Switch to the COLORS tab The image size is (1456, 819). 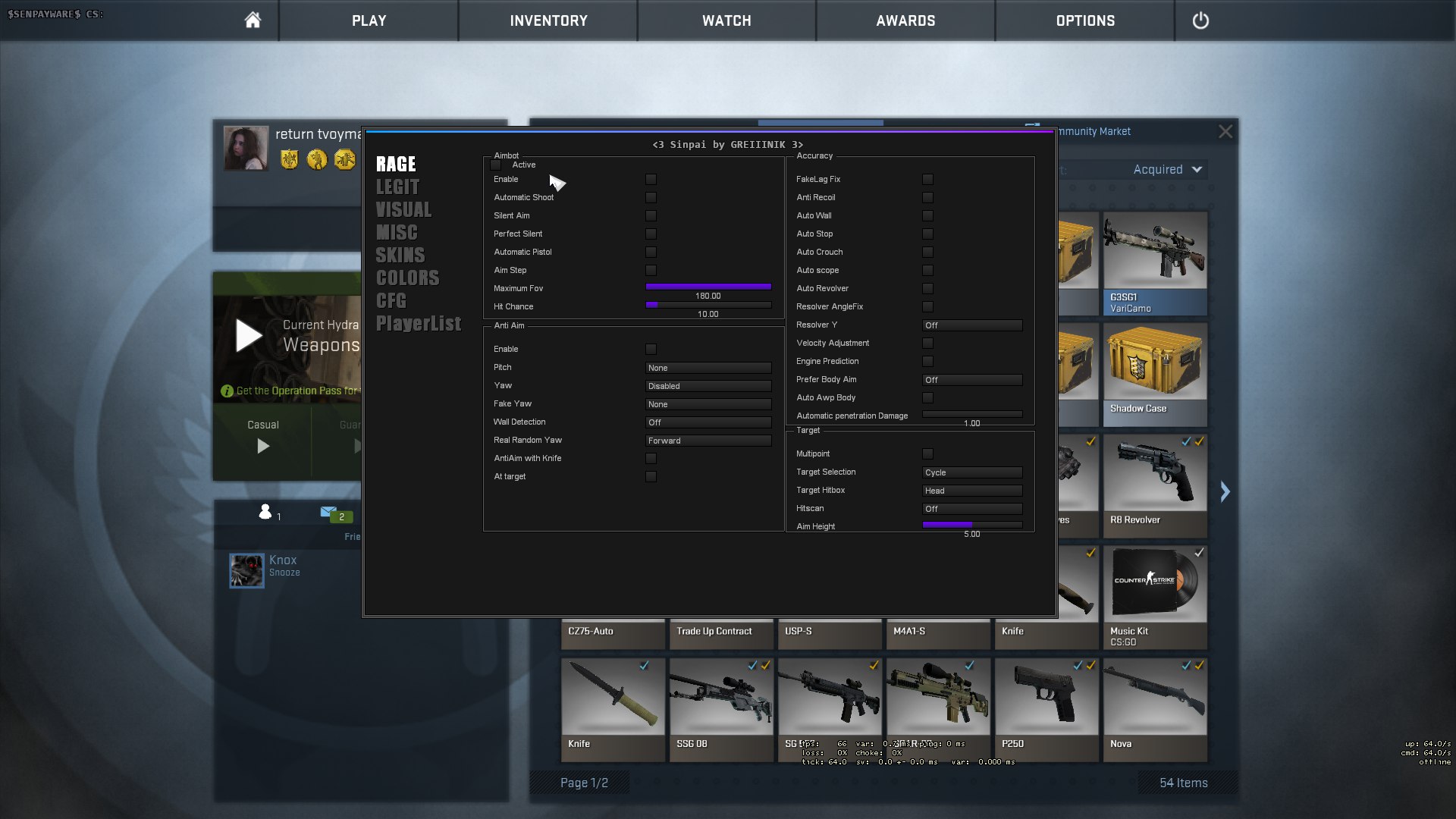(x=407, y=278)
